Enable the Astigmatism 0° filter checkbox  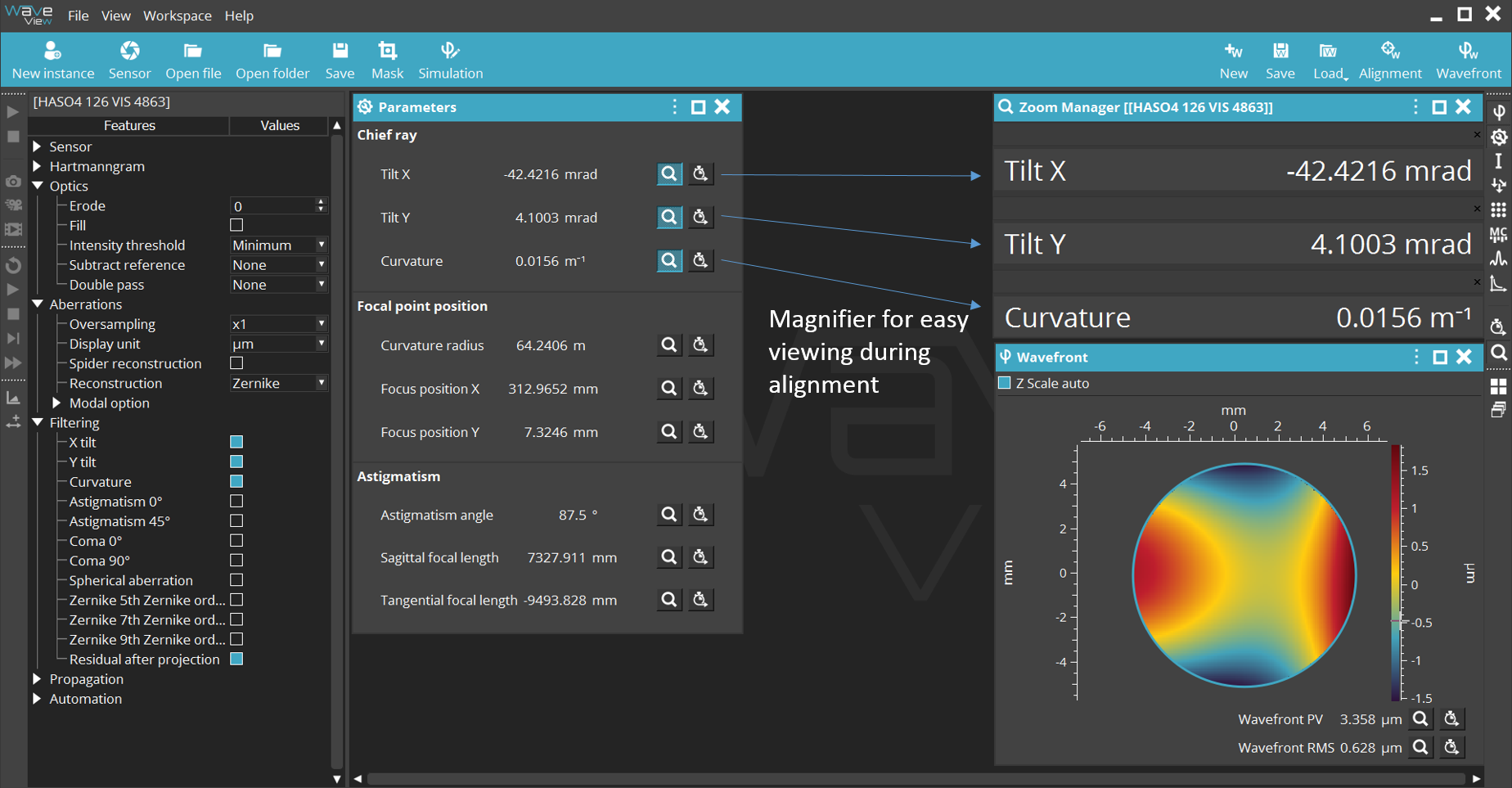236,501
